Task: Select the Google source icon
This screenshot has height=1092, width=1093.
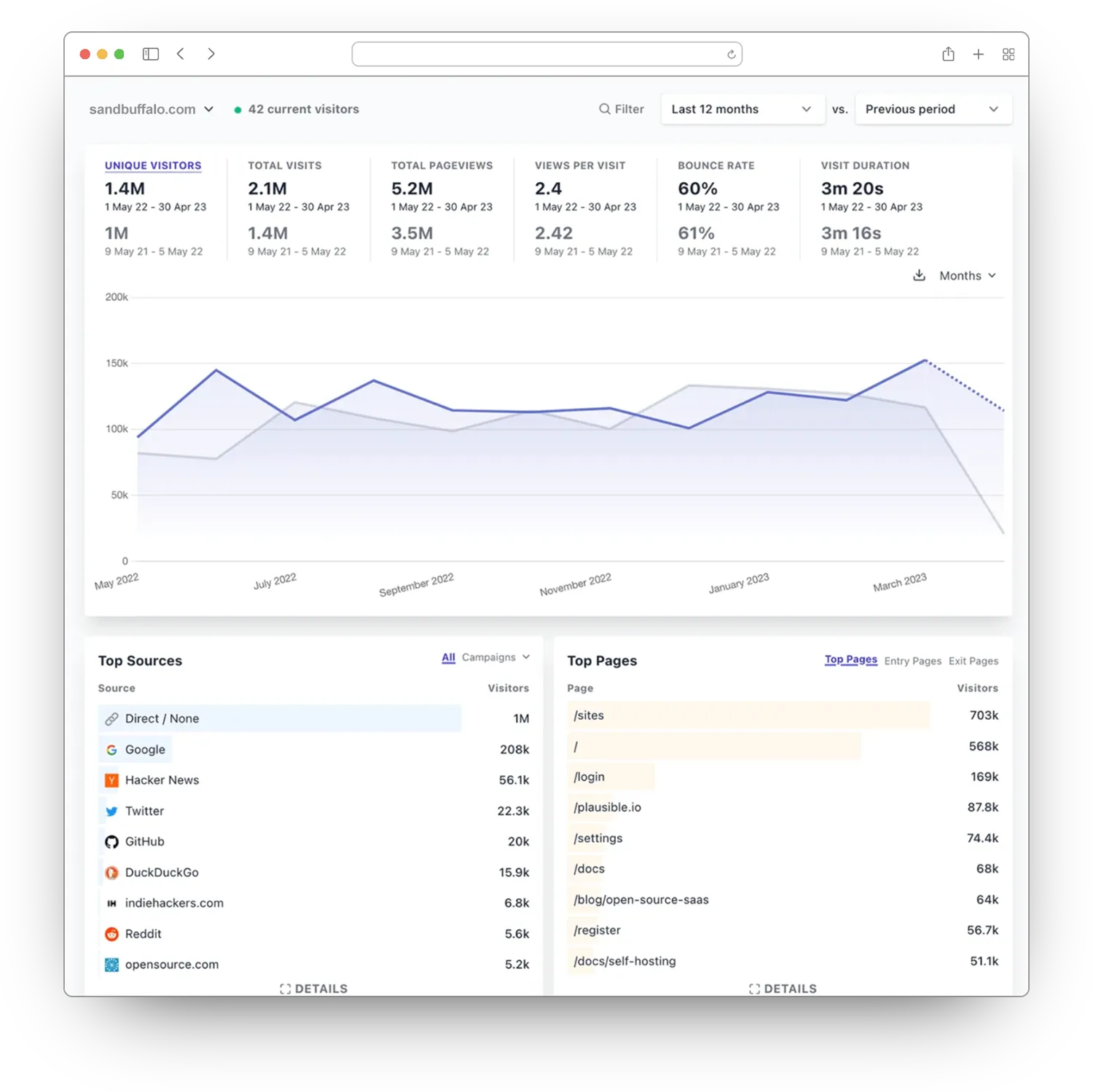Action: (111, 749)
